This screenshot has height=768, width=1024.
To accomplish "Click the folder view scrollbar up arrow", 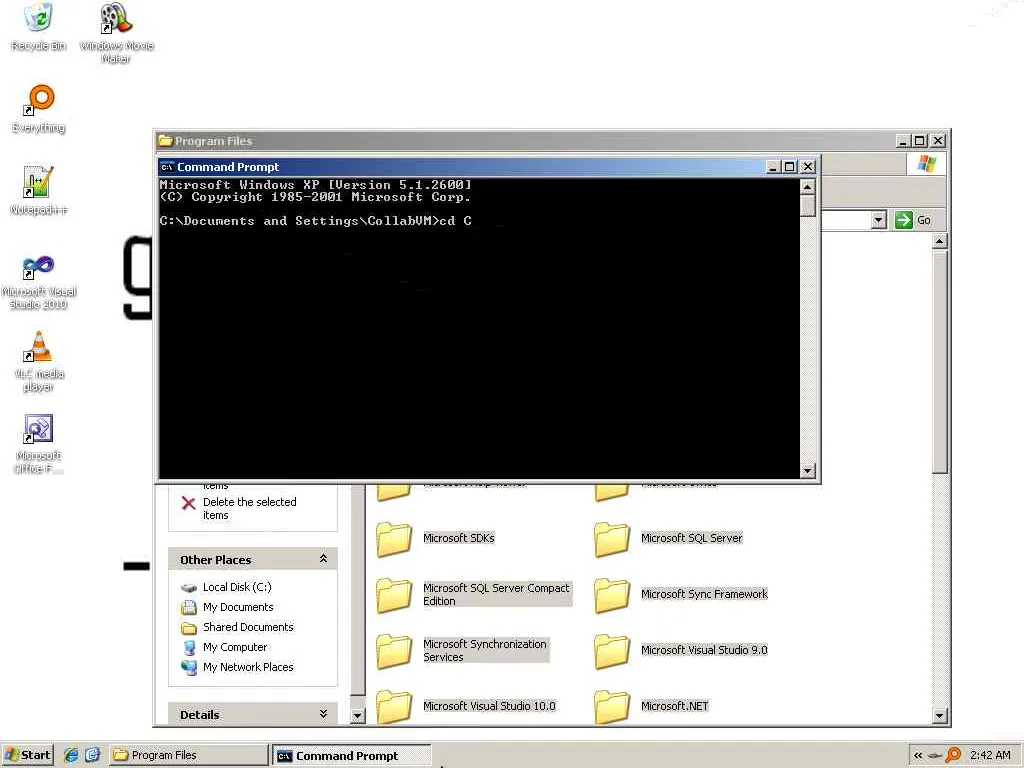I will (939, 242).
